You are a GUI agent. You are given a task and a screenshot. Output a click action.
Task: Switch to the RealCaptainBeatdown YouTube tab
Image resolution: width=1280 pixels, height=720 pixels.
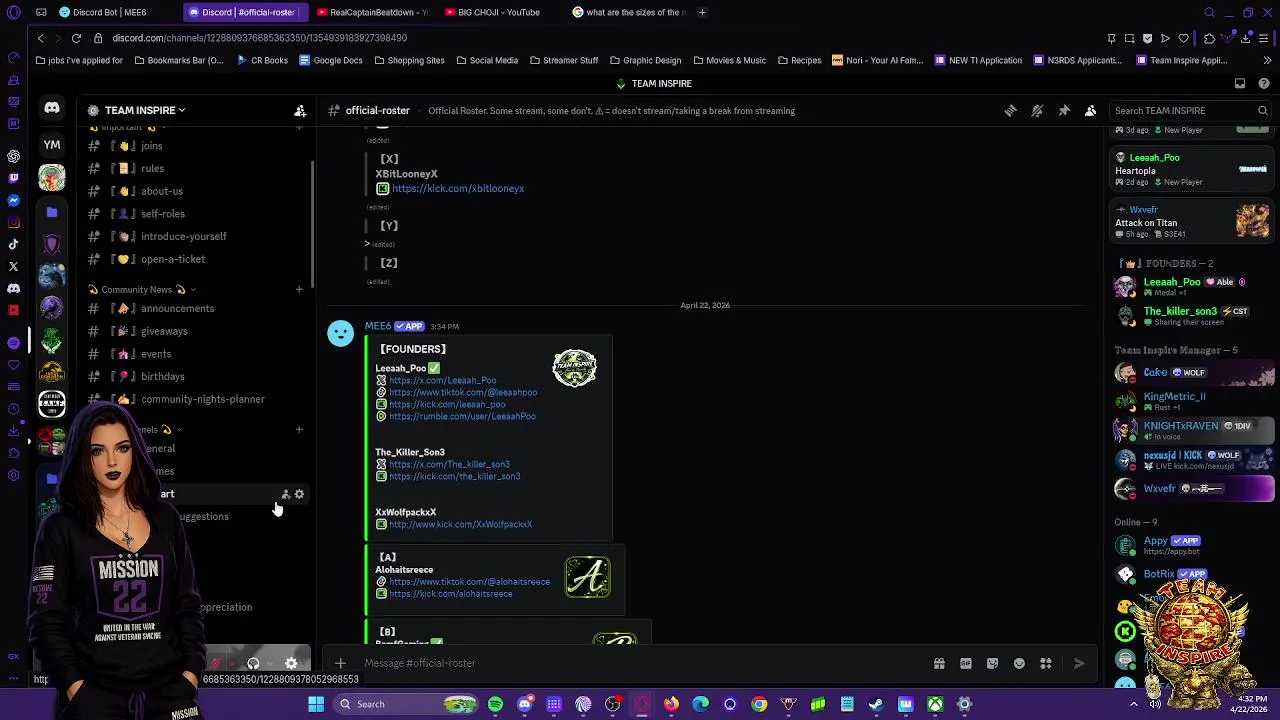(x=372, y=13)
